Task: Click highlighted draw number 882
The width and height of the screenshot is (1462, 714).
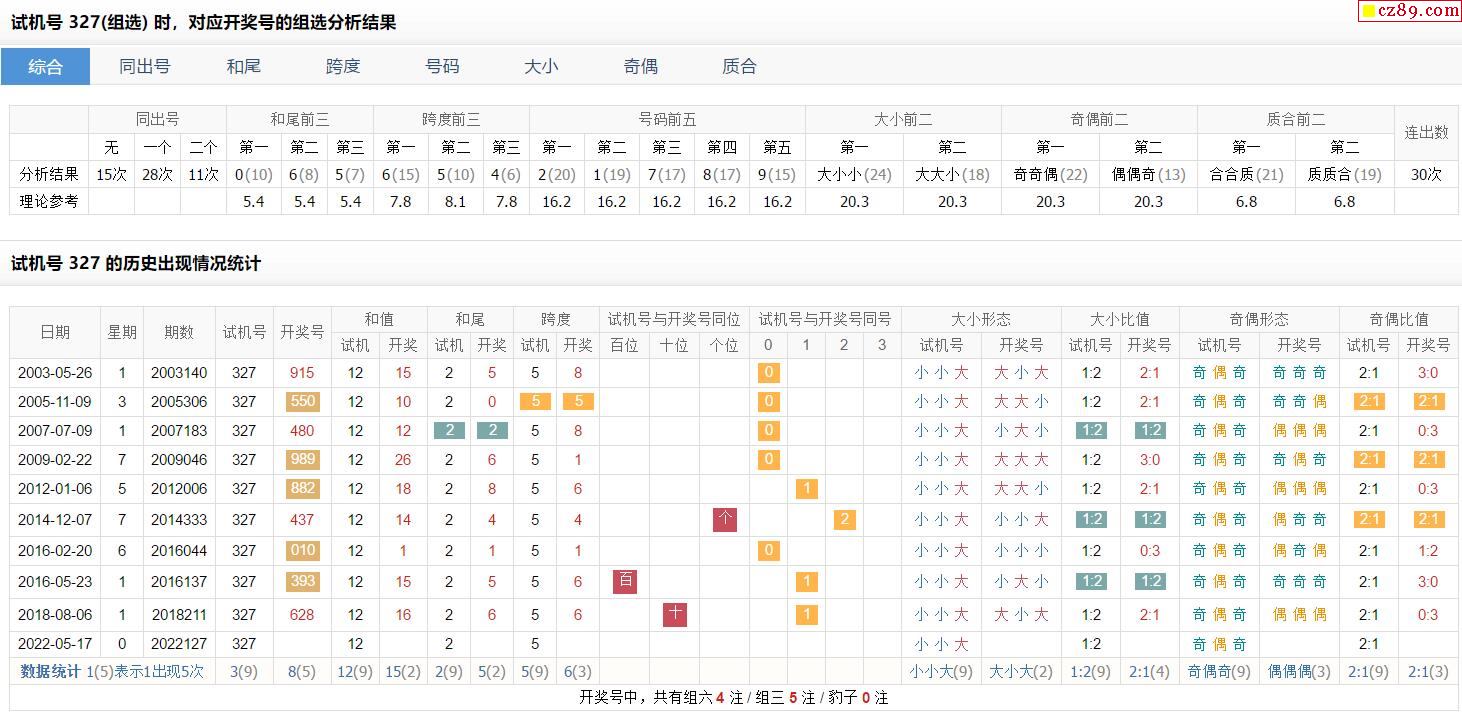Action: [x=301, y=488]
